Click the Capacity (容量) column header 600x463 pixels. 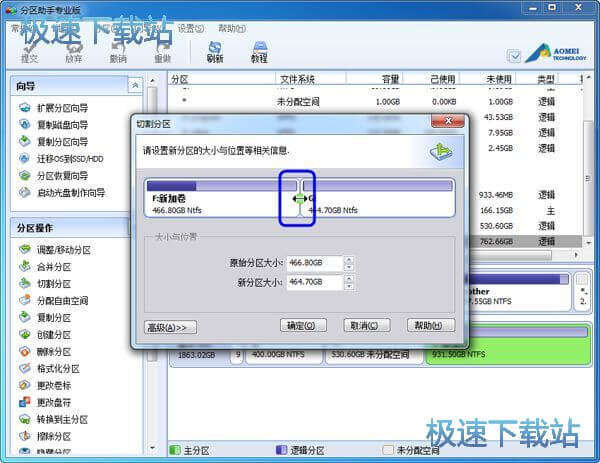tap(374, 79)
